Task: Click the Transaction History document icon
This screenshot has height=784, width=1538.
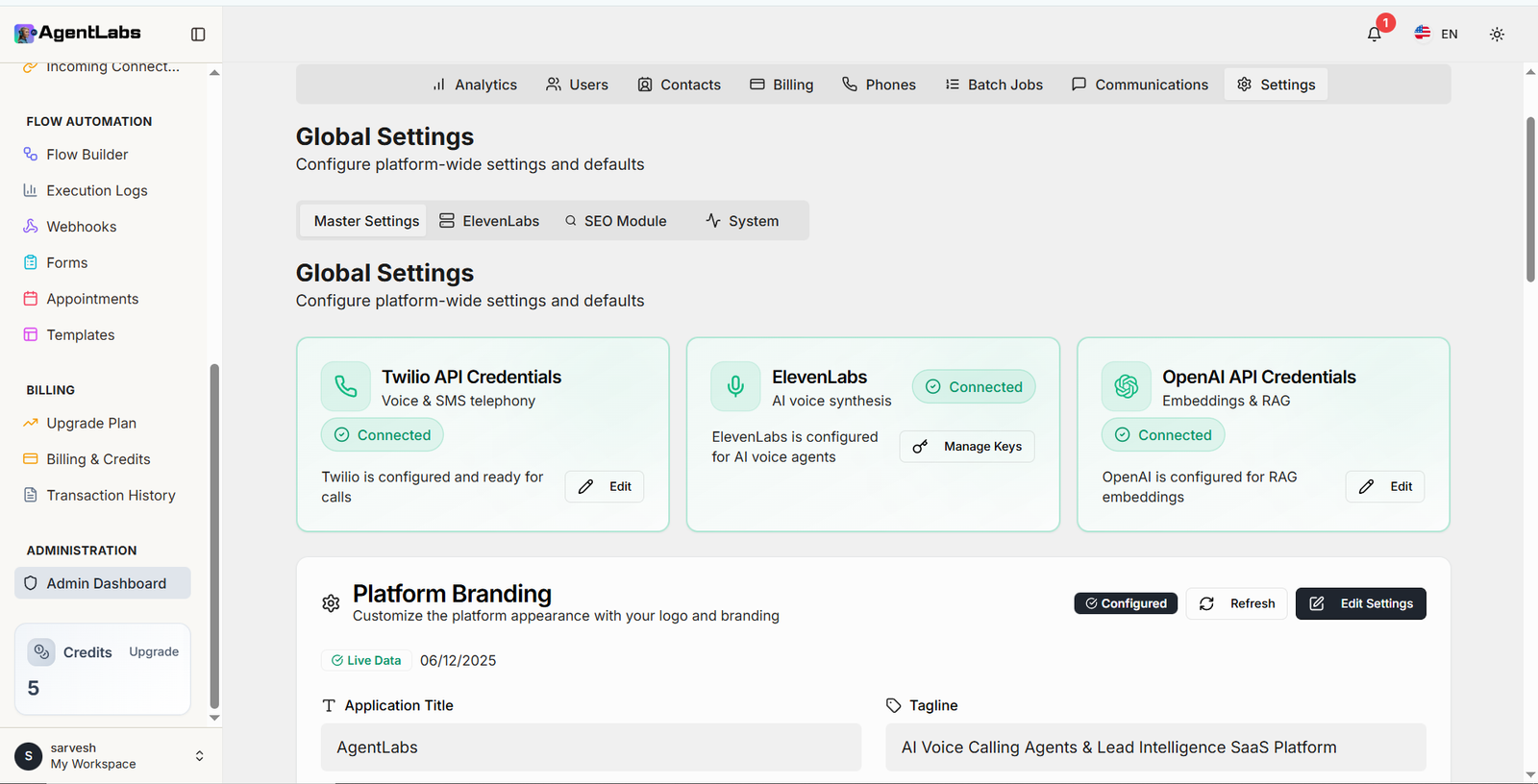Action: 31,495
